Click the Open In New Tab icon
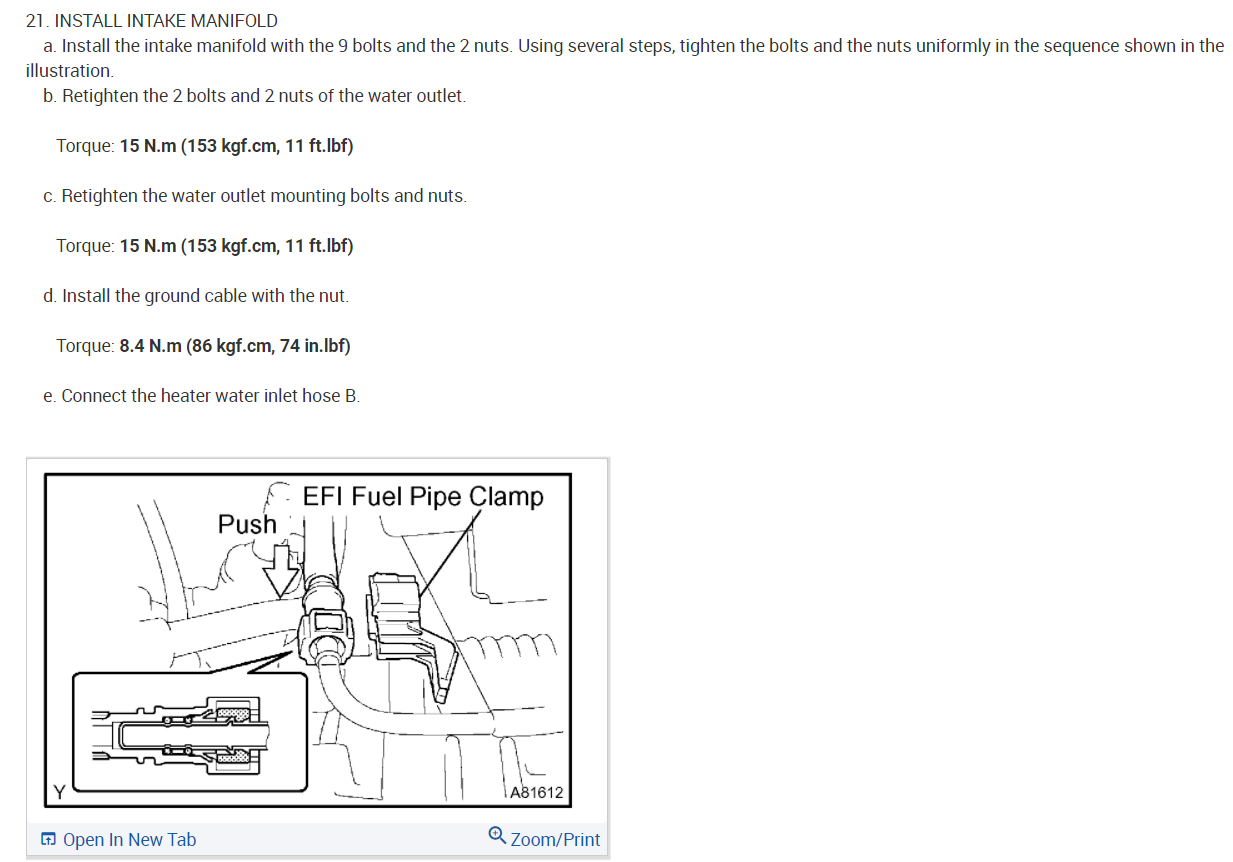The height and width of the screenshot is (862, 1233). [48, 839]
